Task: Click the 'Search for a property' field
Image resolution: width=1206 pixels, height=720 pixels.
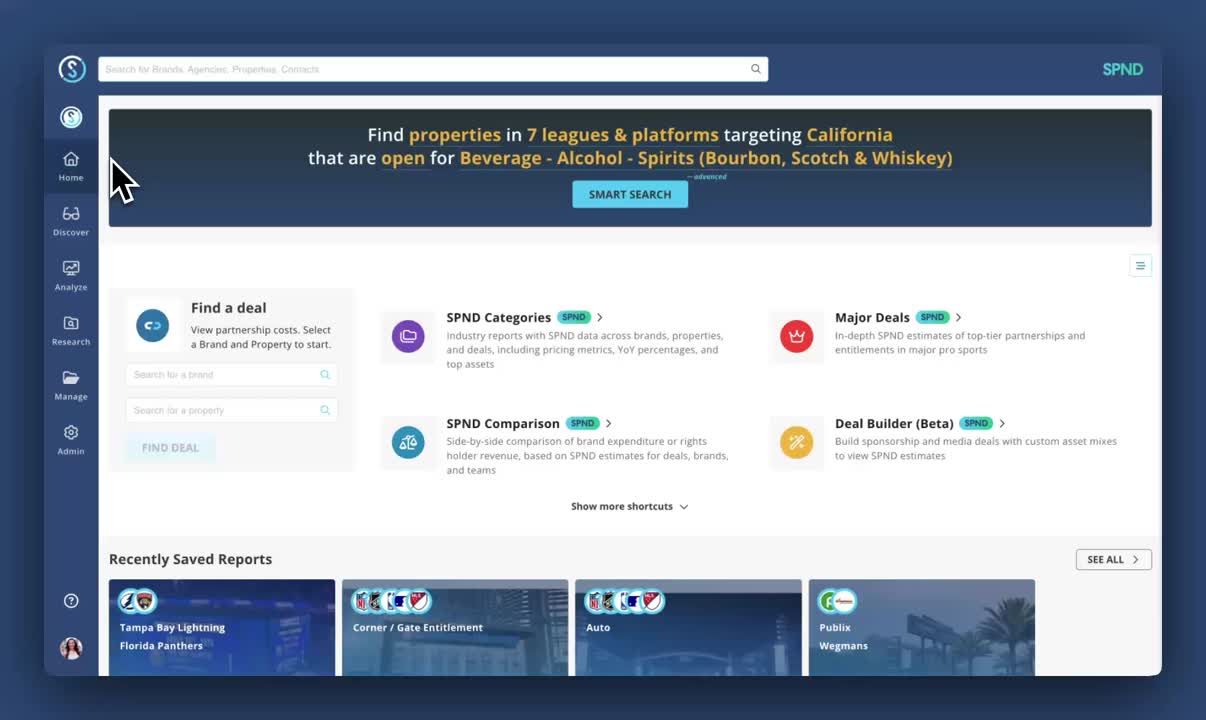Action: point(231,410)
